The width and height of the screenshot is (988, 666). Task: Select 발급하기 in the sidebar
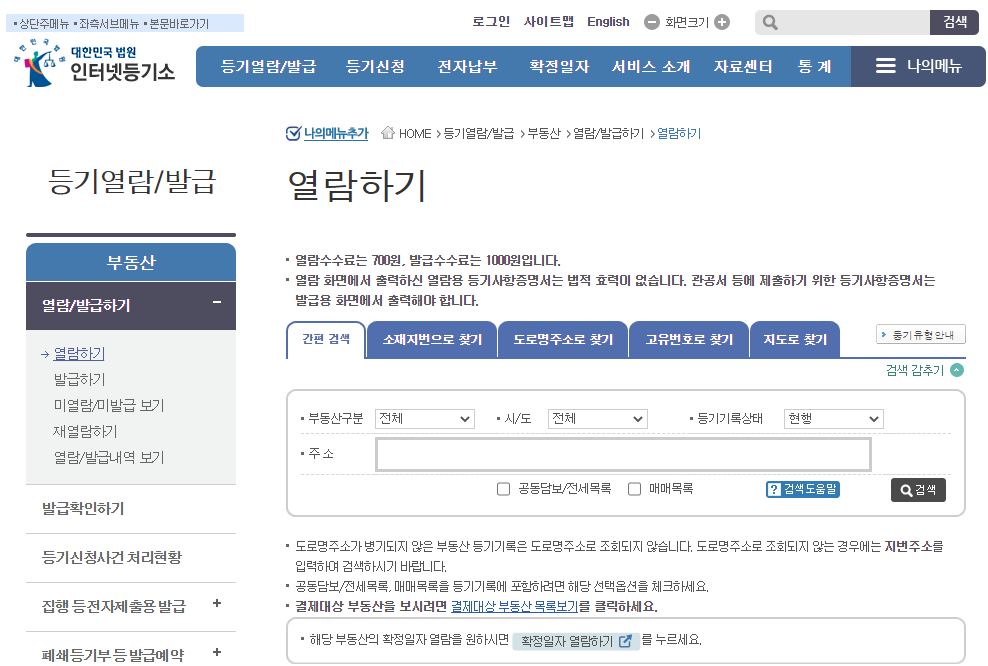[79, 379]
